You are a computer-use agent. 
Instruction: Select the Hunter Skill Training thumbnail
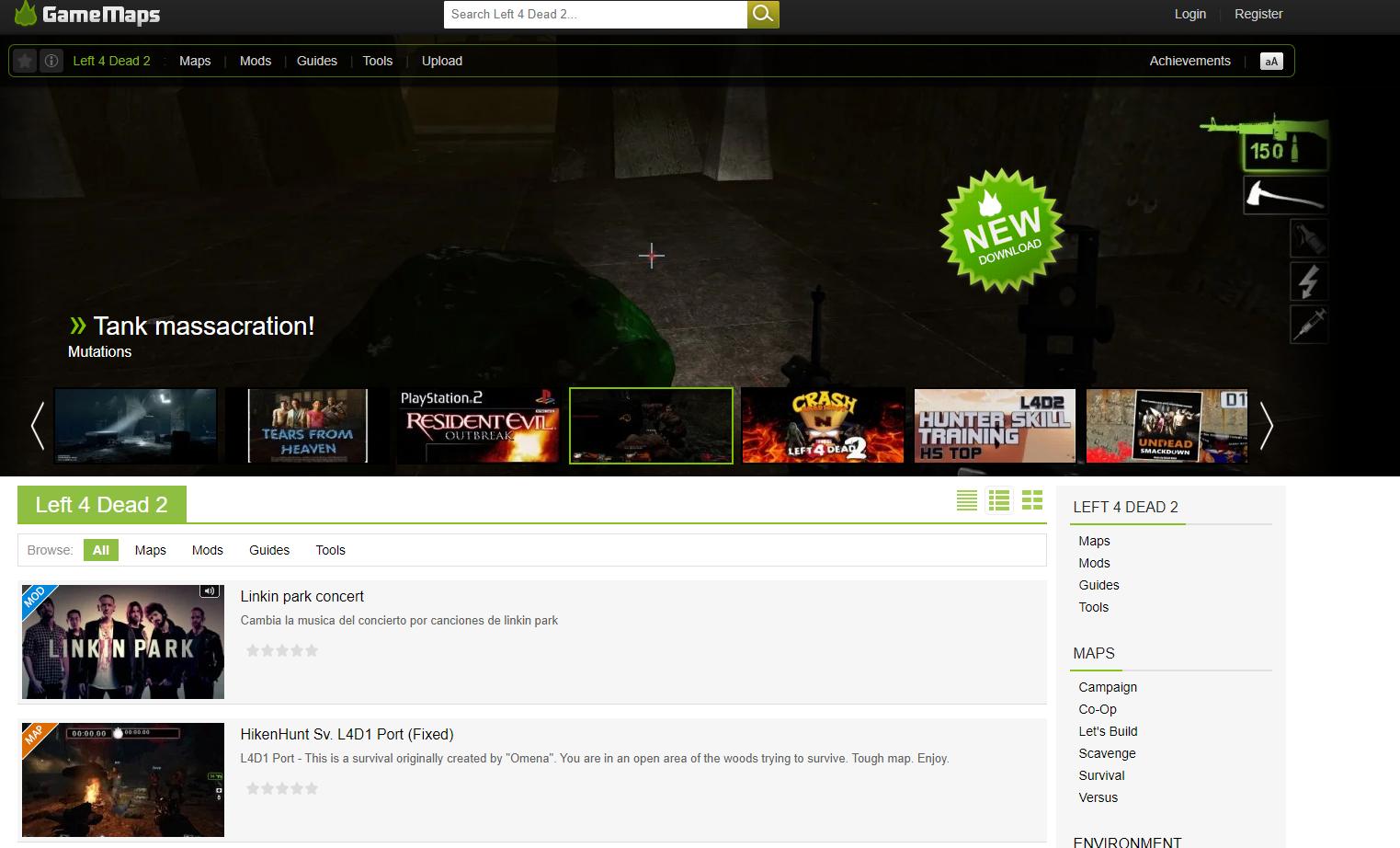996,425
